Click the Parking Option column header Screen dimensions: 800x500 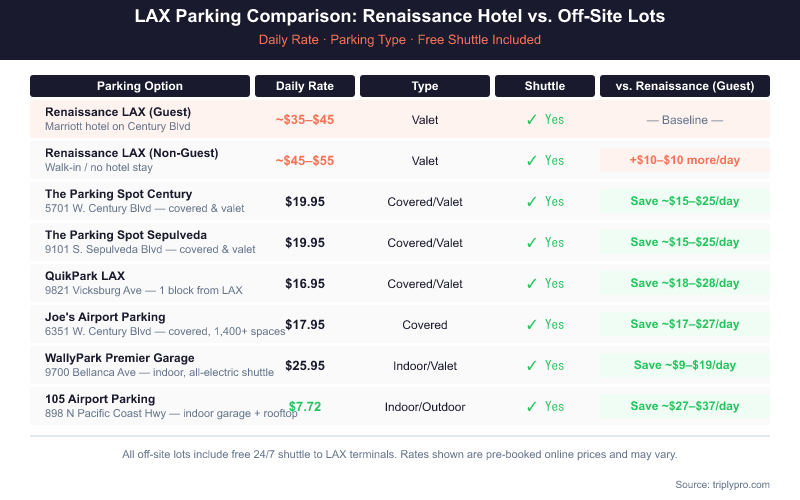coord(140,86)
